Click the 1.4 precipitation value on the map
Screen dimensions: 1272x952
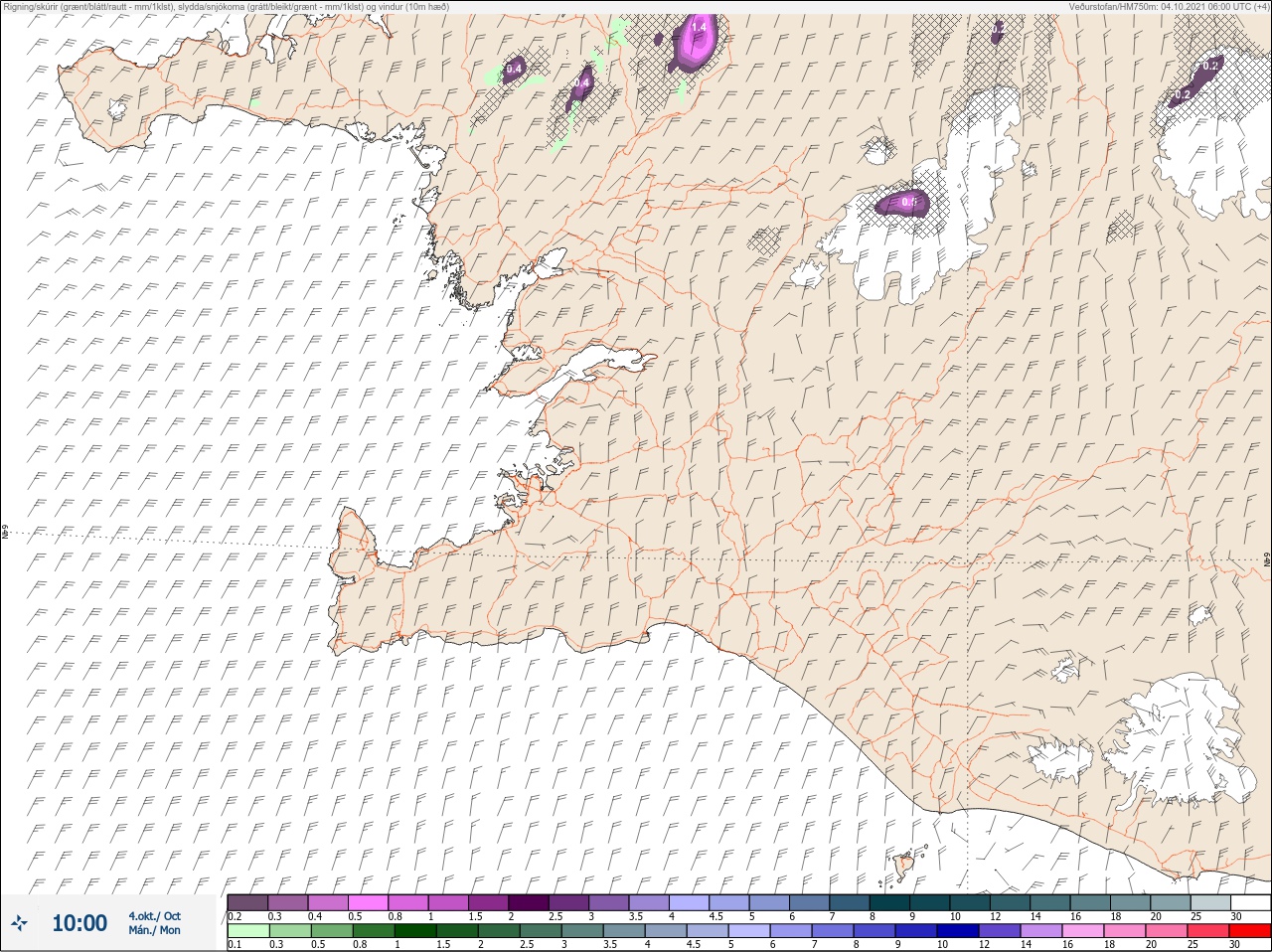click(699, 28)
